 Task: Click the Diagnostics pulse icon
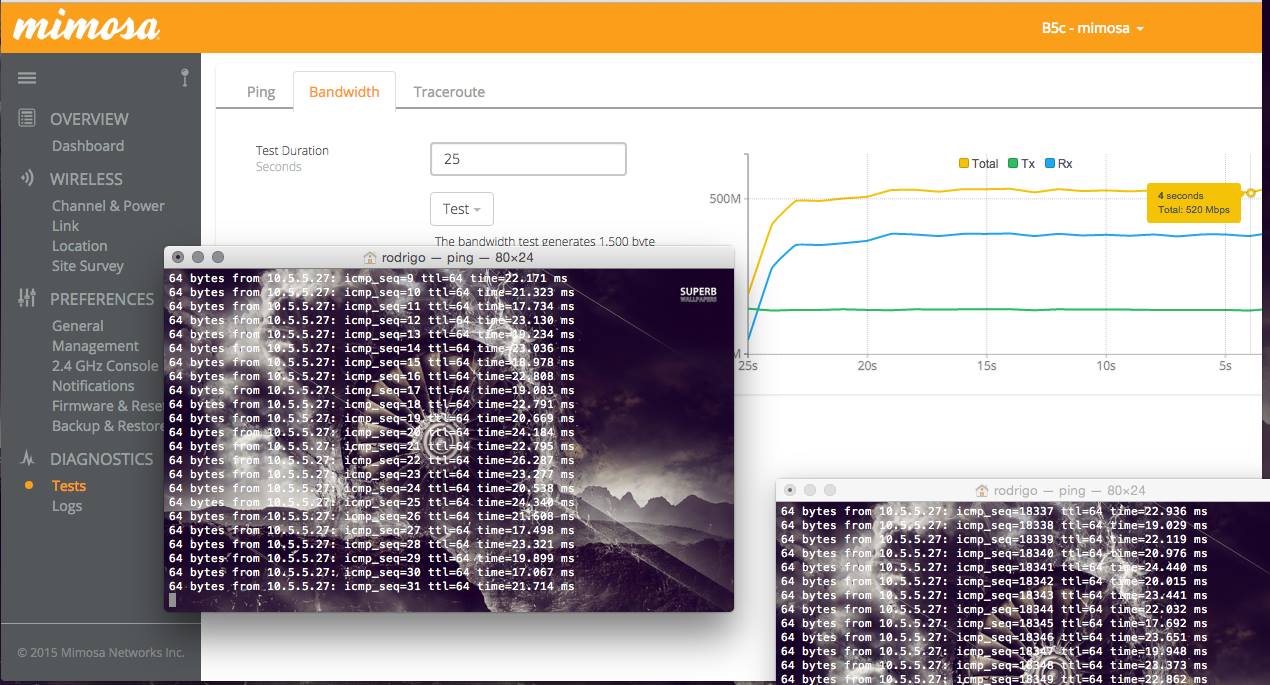tap(27, 458)
